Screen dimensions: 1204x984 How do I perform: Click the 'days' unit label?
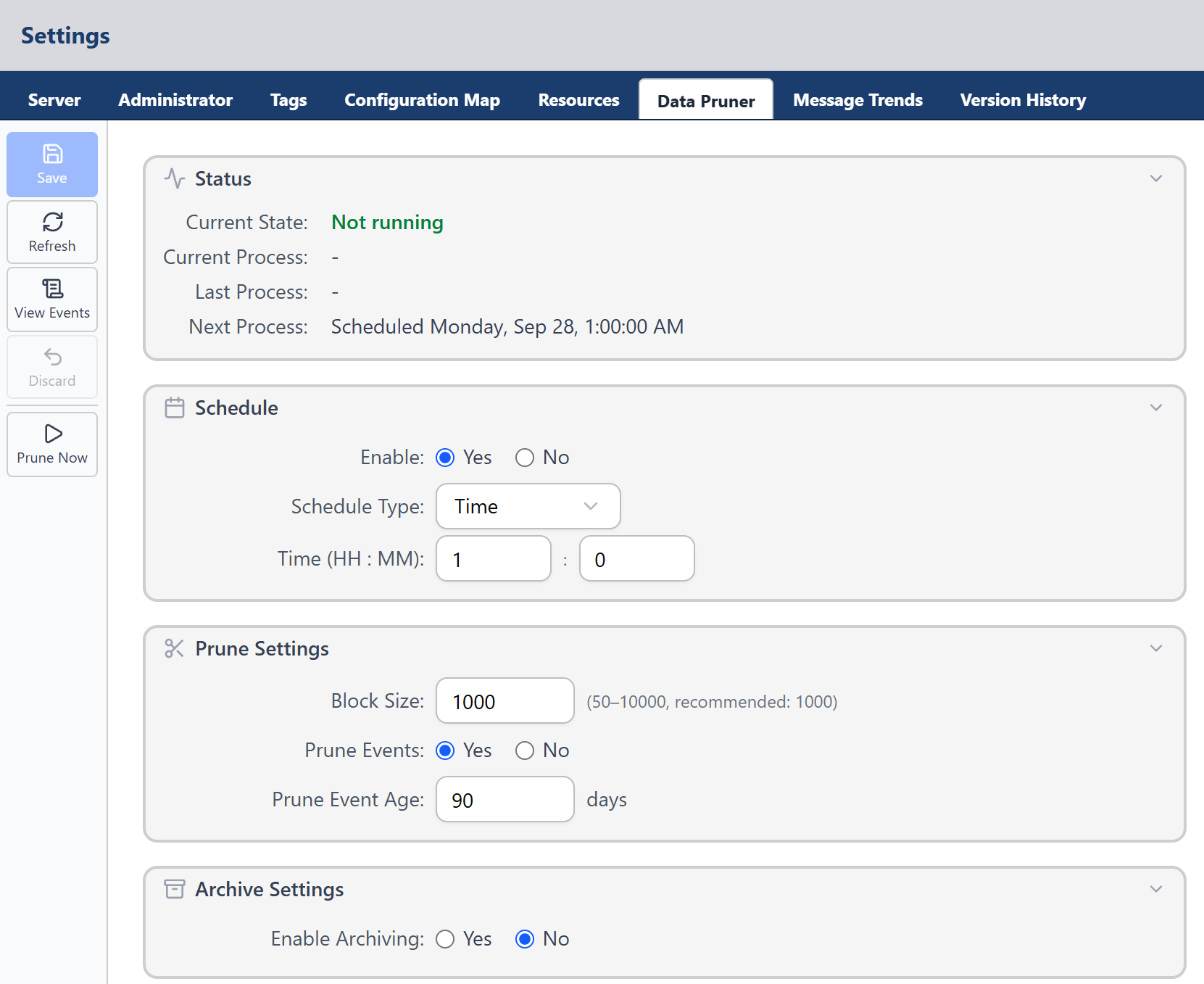coord(607,800)
